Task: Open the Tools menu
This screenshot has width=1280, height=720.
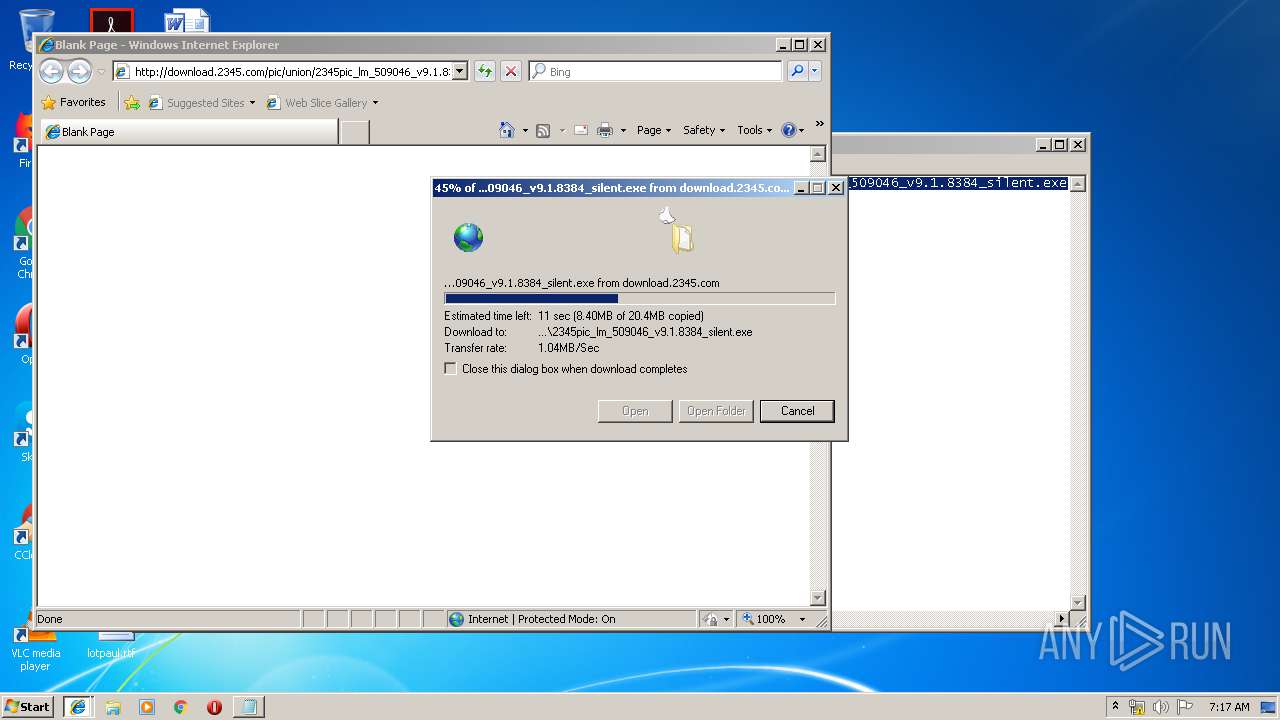Action: 755,130
